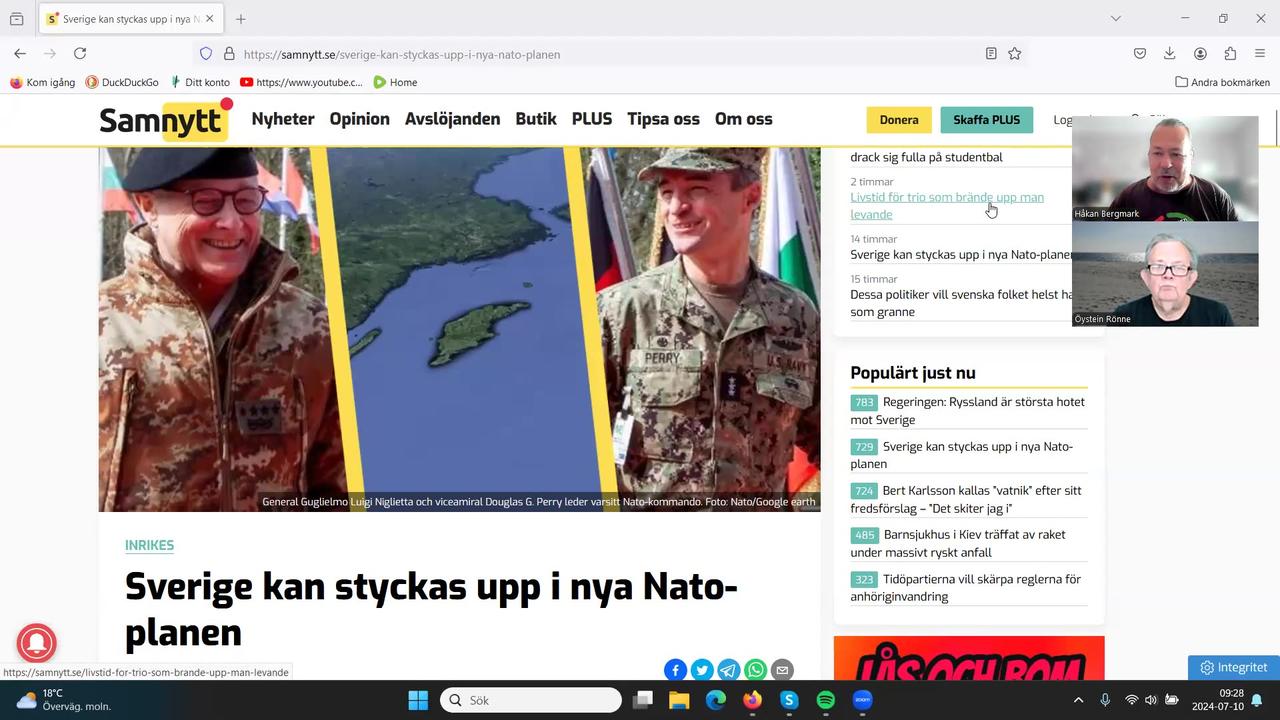Open the Home bookmark
The image size is (1280, 720).
click(395, 82)
